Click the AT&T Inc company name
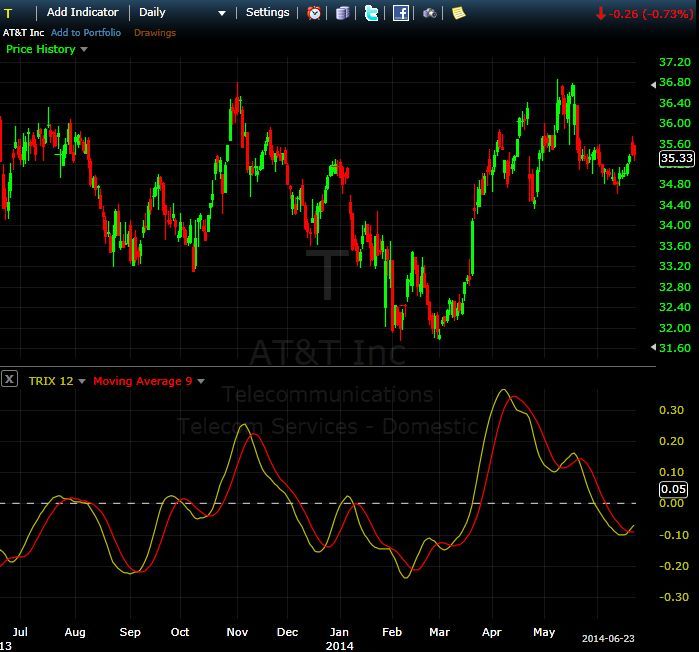The height and width of the screenshot is (652, 699). click(x=24, y=33)
